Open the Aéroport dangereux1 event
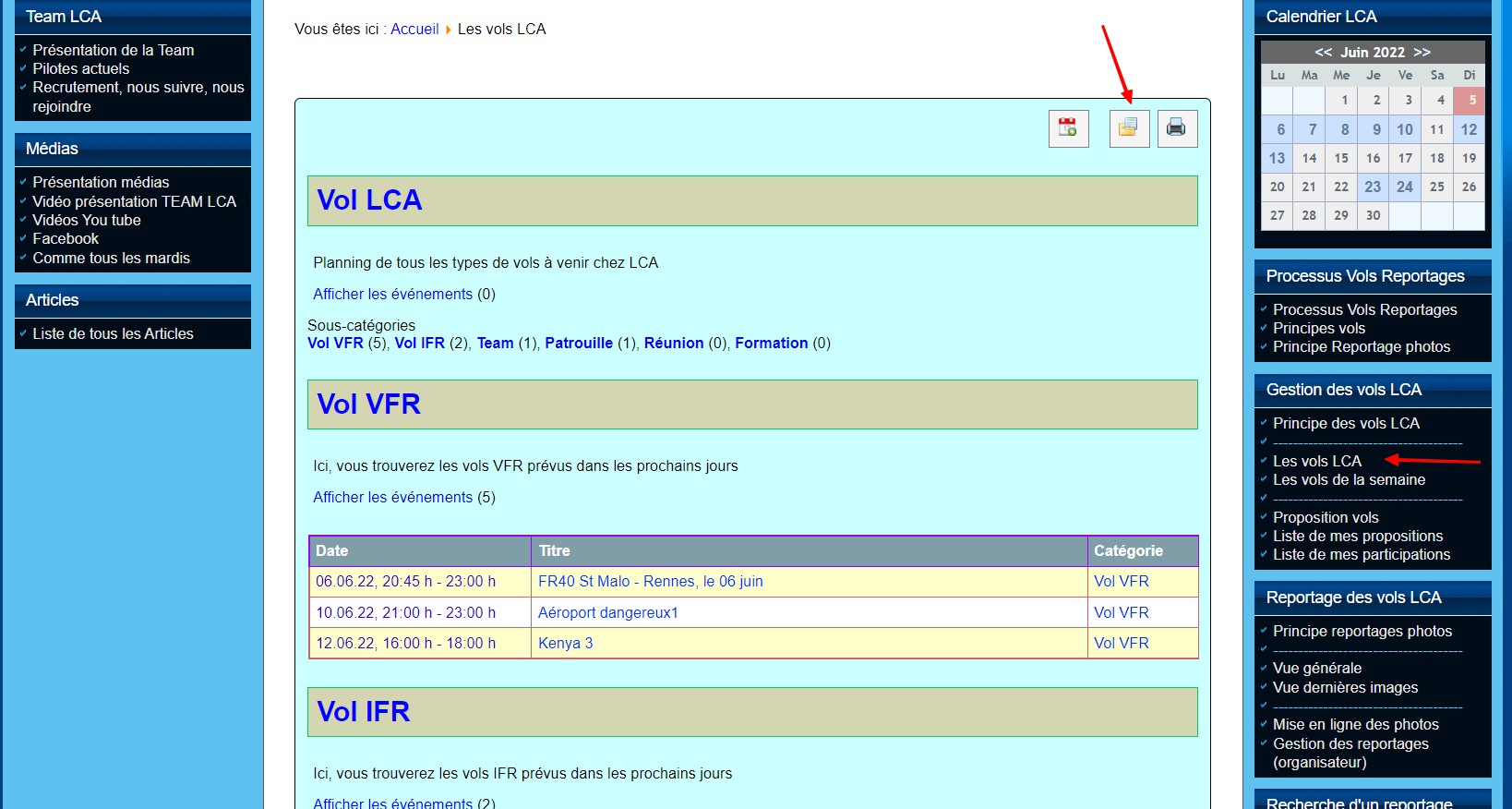The height and width of the screenshot is (809, 1512). coord(607,613)
